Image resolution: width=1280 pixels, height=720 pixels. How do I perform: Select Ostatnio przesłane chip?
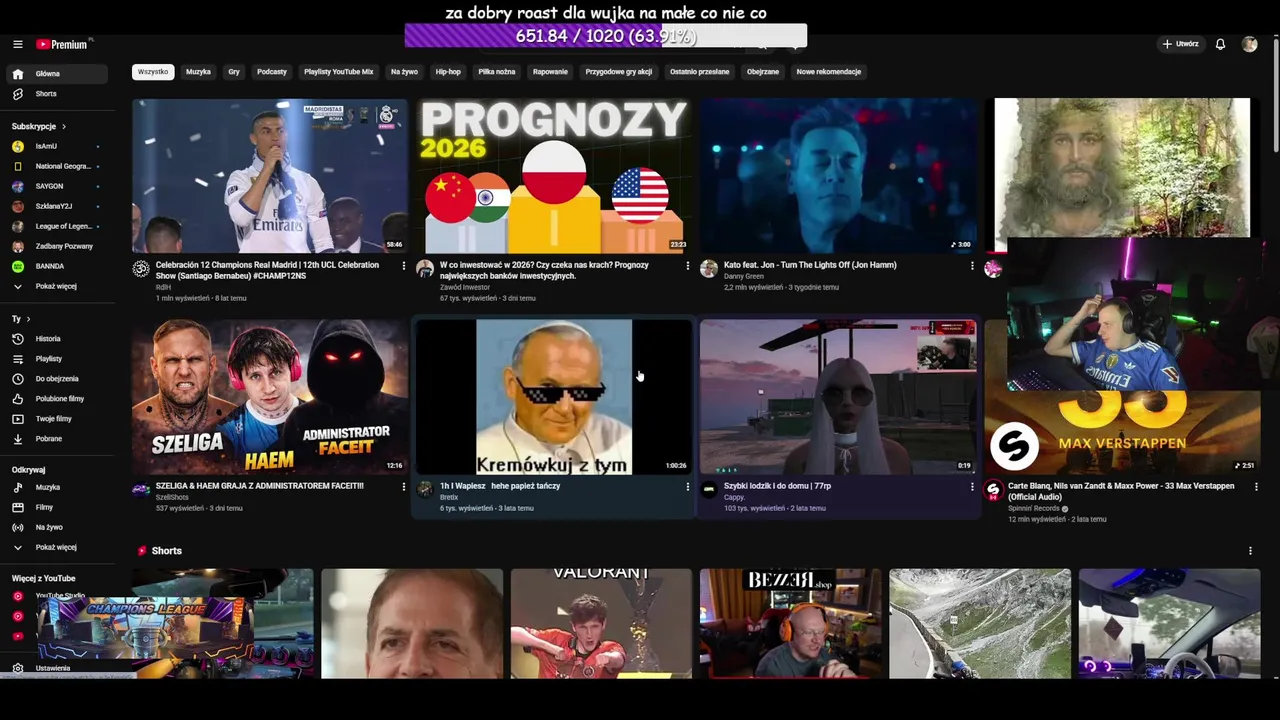point(699,72)
